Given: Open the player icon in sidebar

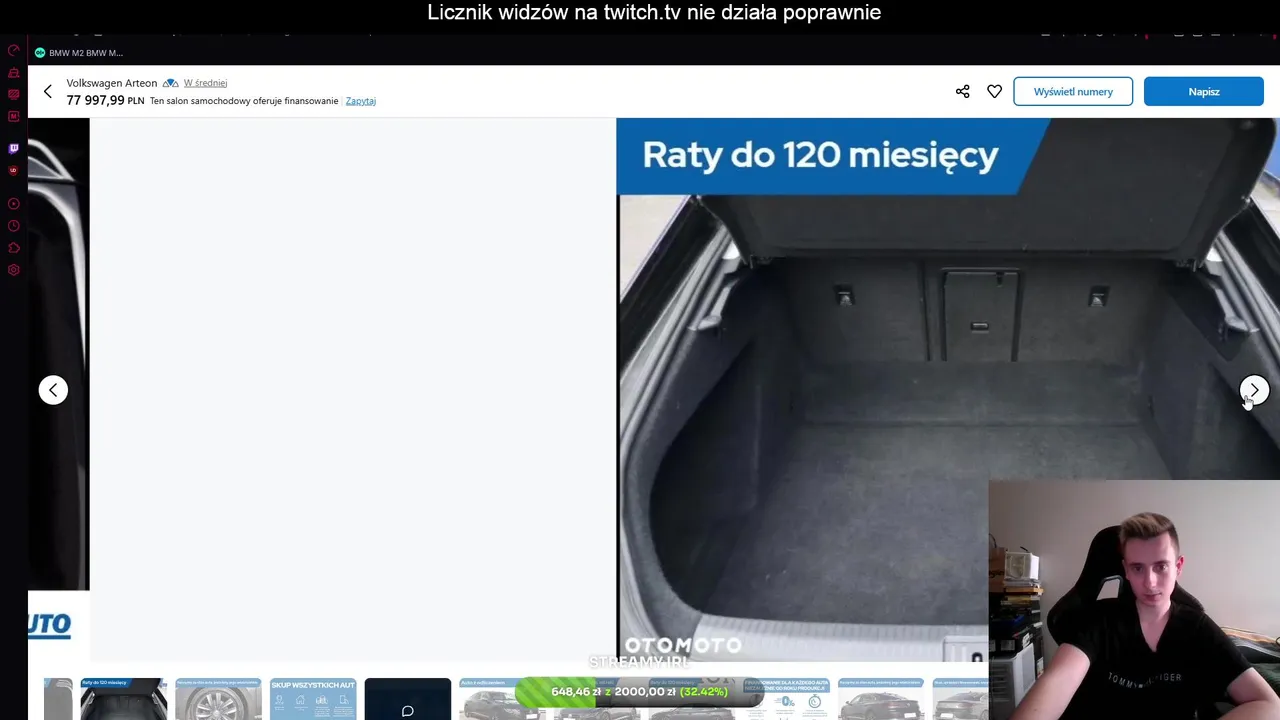Looking at the screenshot, I should click(13, 204).
